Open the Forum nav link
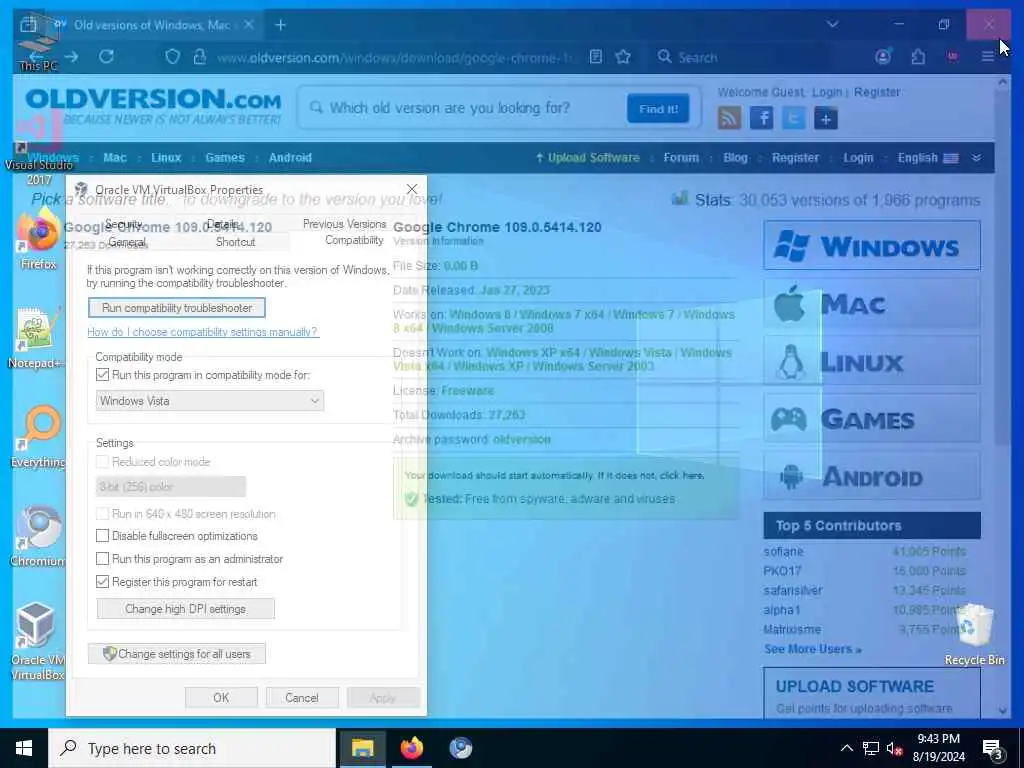The image size is (1024, 768). pyautogui.click(x=681, y=157)
